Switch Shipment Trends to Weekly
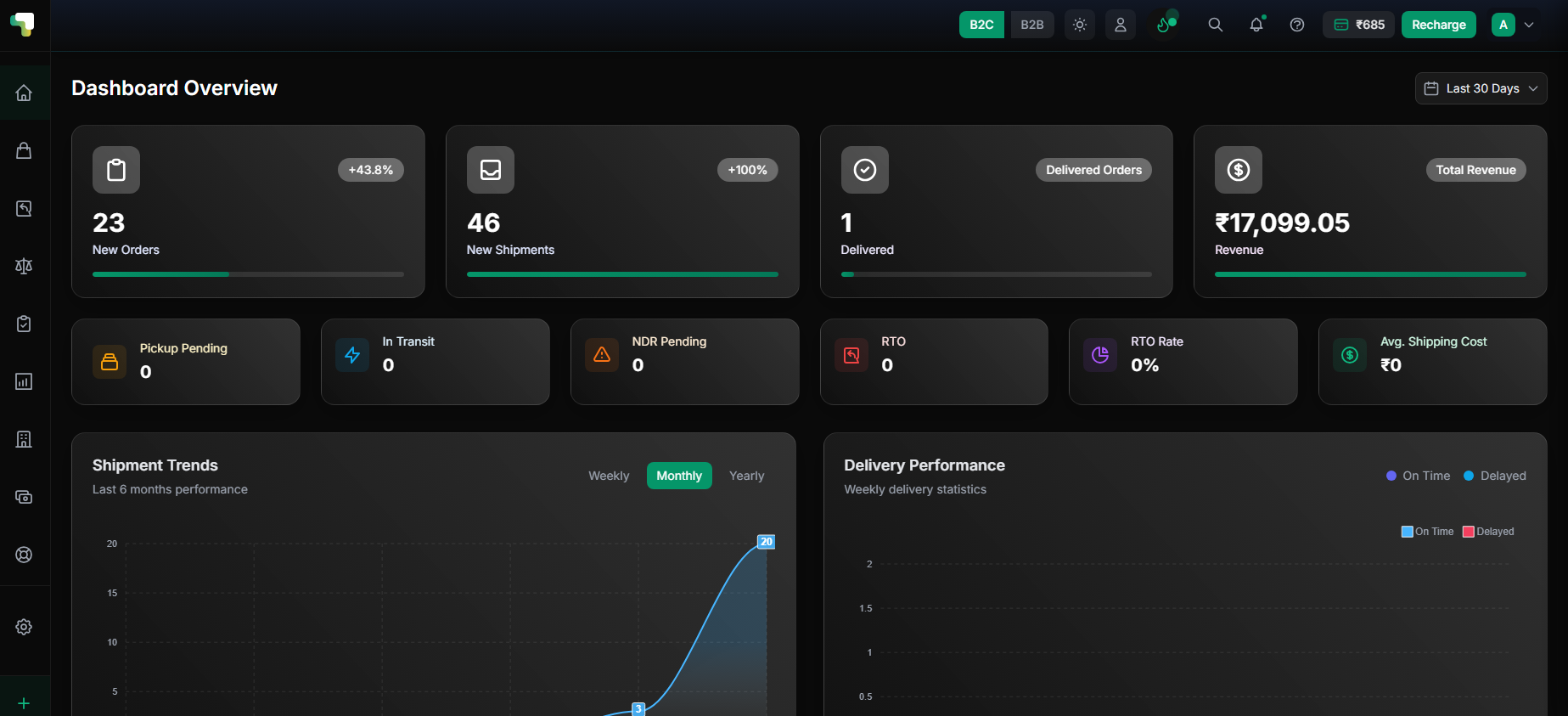The image size is (1568, 716). click(x=609, y=476)
